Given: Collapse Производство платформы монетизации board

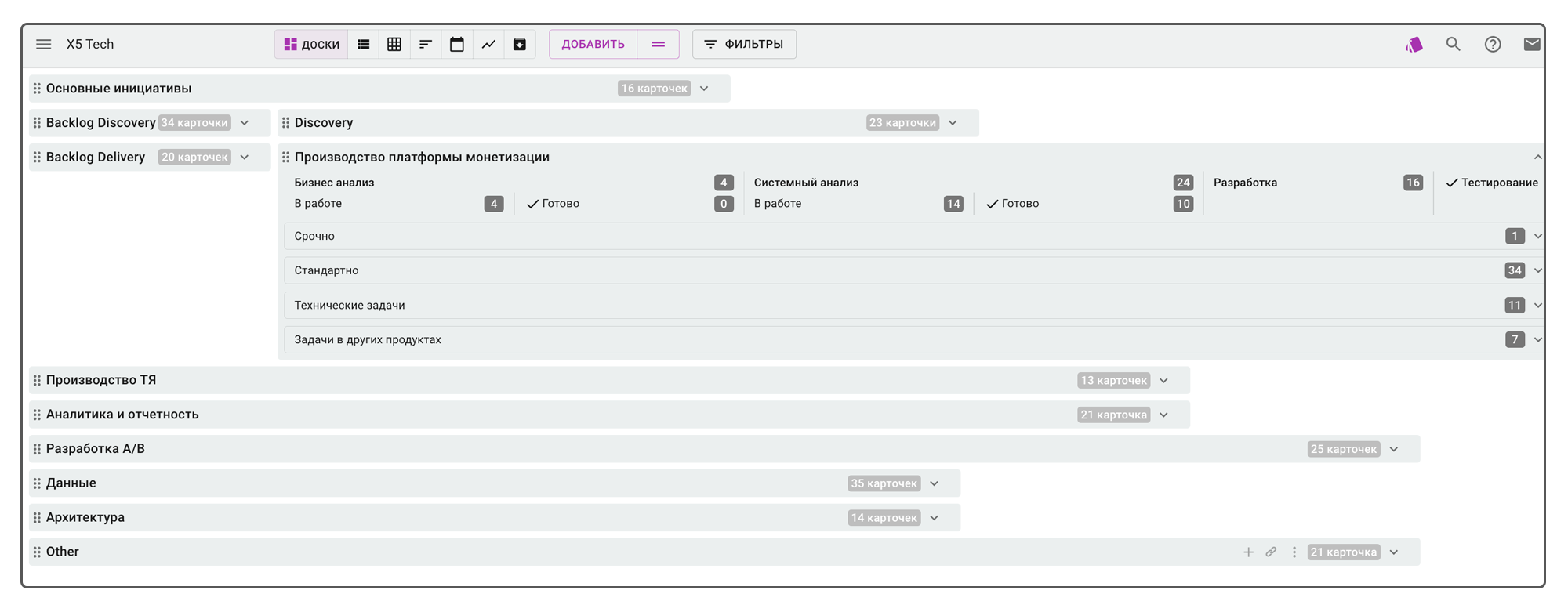Looking at the screenshot, I should pos(1537,158).
